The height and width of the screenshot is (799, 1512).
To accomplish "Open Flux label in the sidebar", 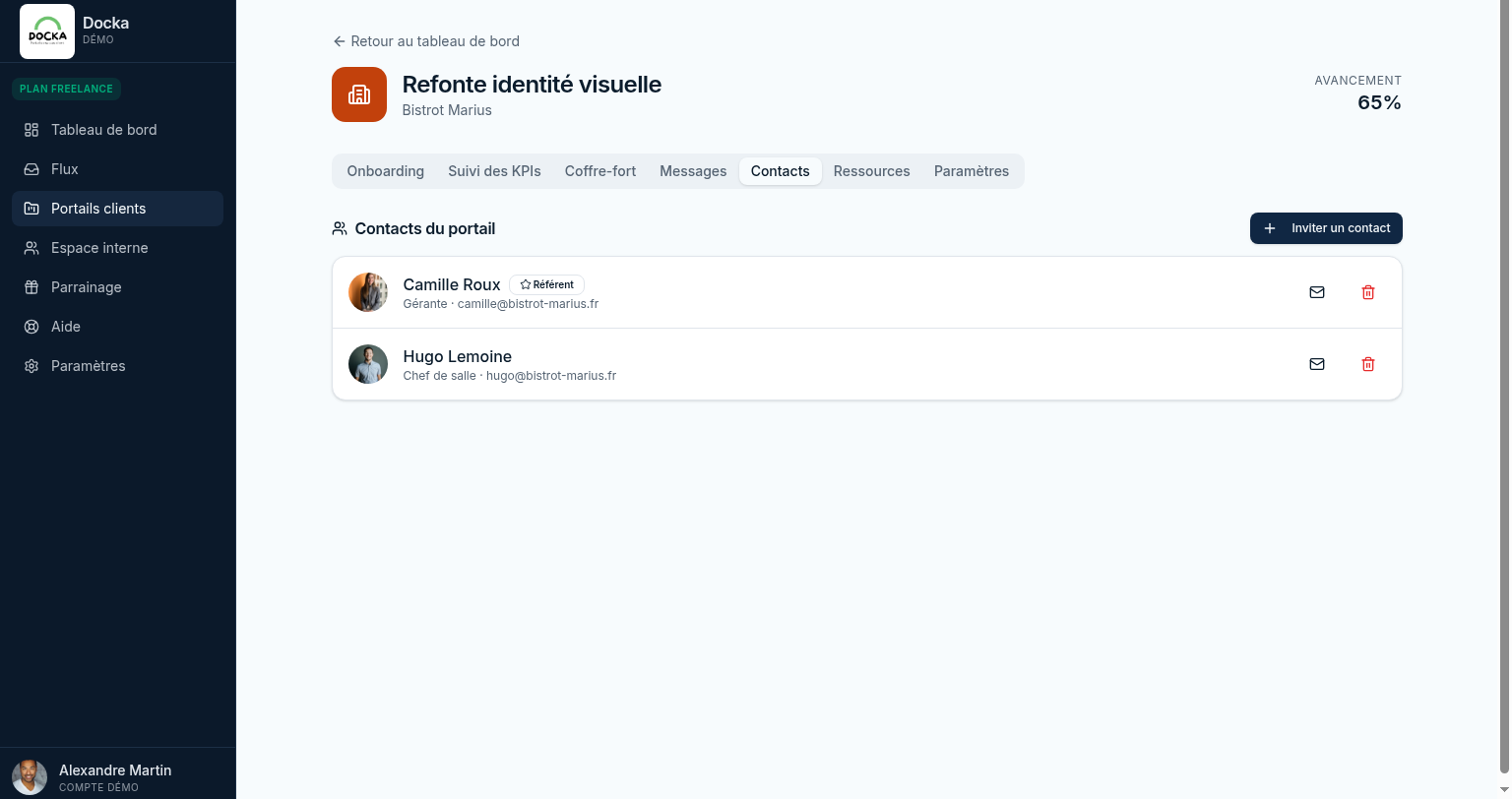I will click(x=65, y=169).
